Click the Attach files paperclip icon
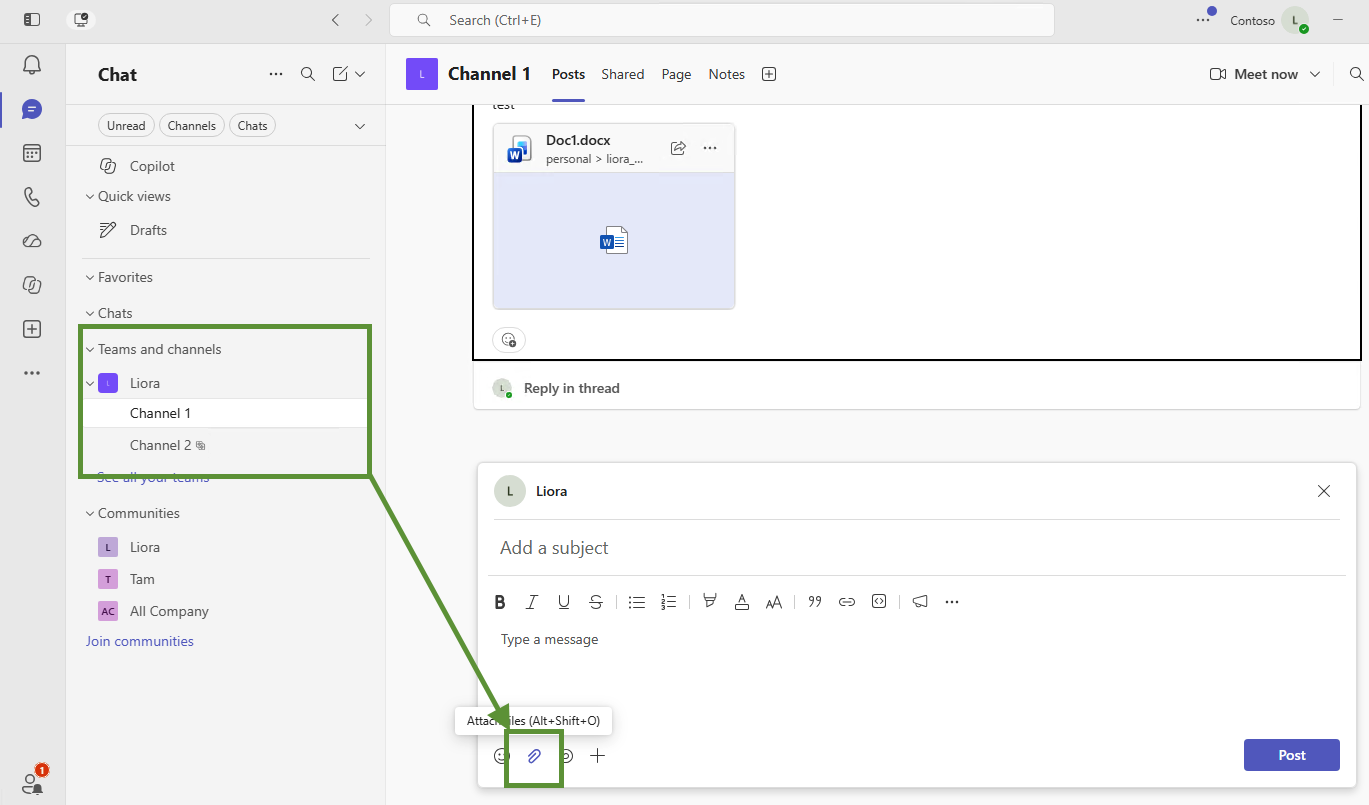The height and width of the screenshot is (805, 1369). pos(534,756)
